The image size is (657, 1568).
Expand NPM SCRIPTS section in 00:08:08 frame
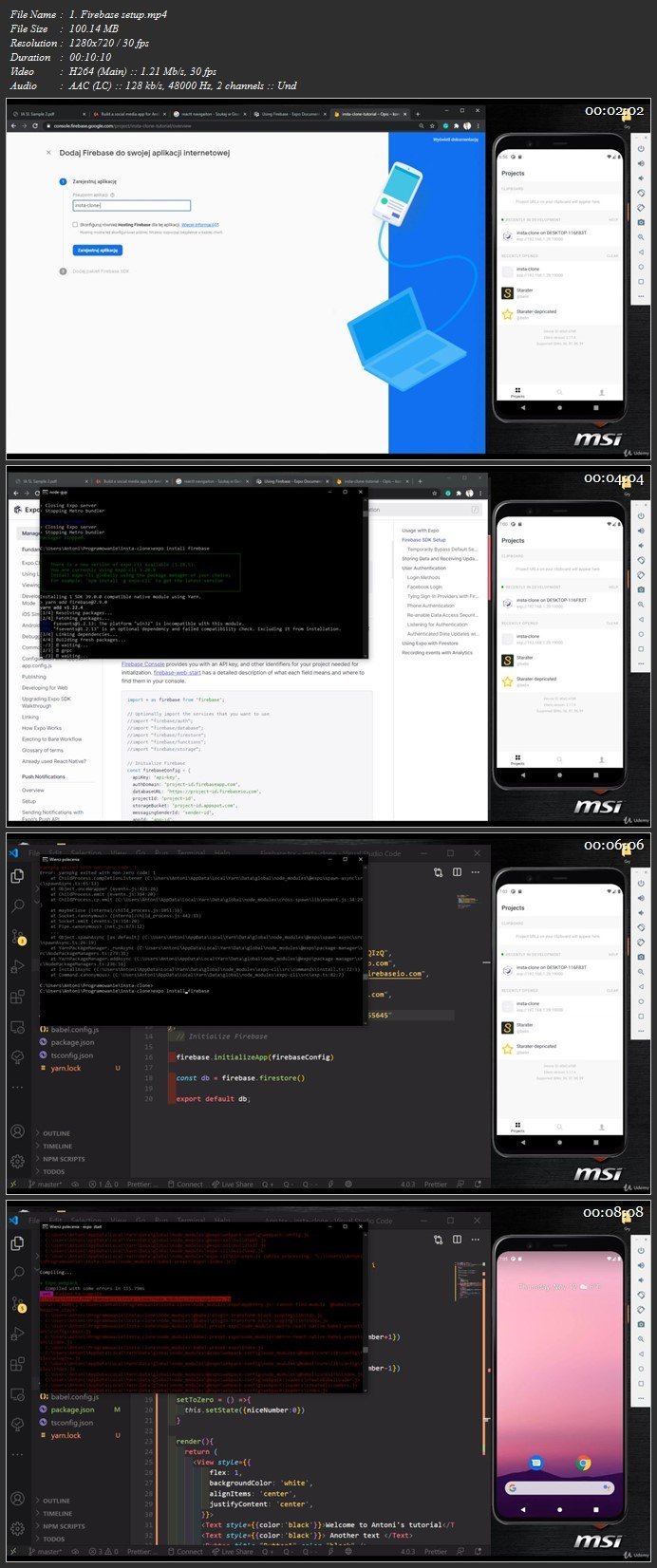click(x=64, y=1526)
